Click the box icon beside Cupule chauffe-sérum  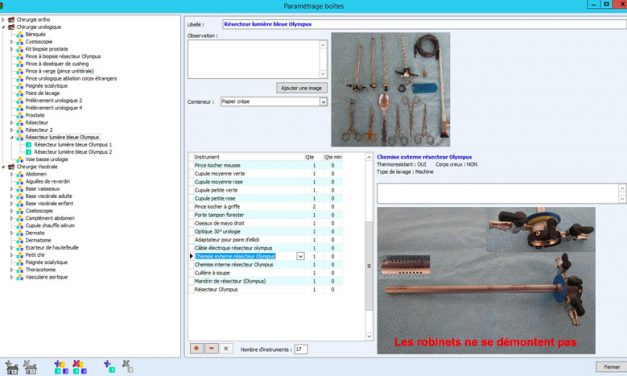[x=20, y=226]
